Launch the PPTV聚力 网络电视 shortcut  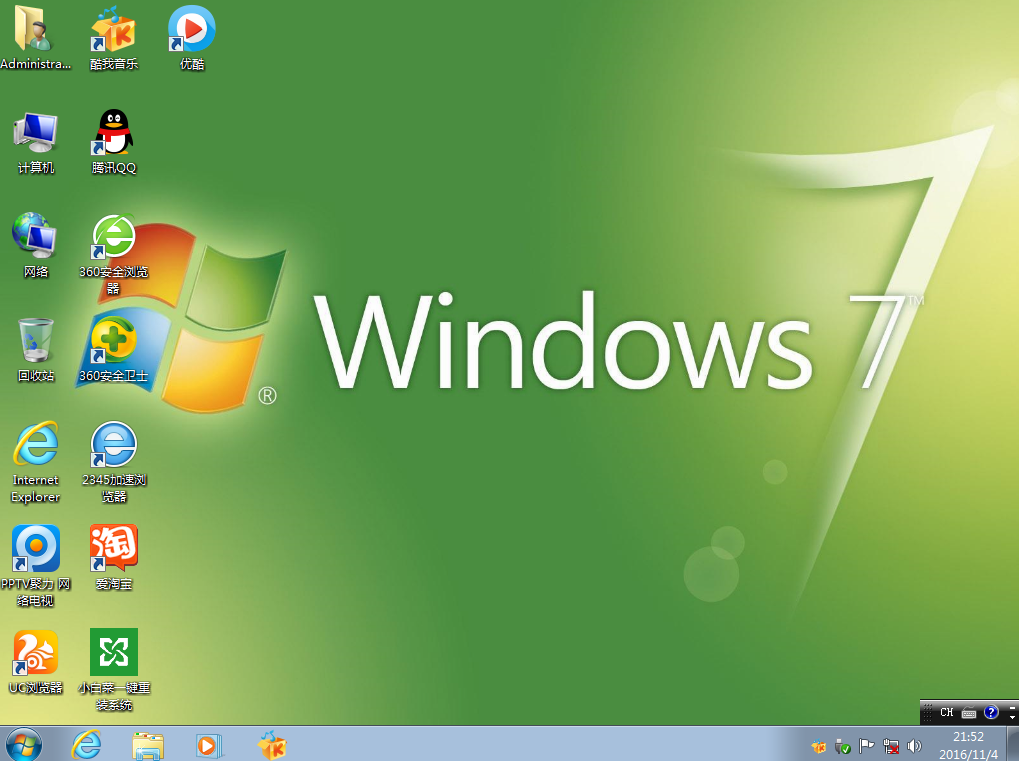click(36, 567)
